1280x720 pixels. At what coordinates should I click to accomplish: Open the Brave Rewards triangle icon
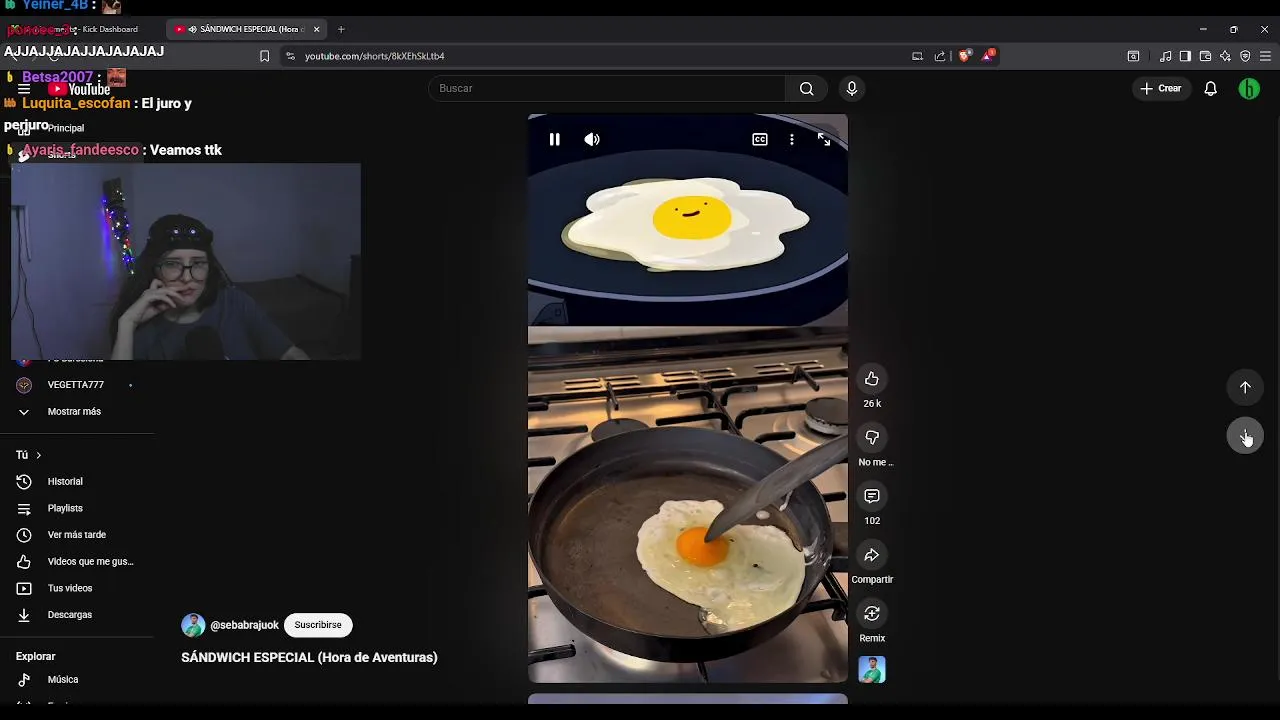click(x=988, y=56)
